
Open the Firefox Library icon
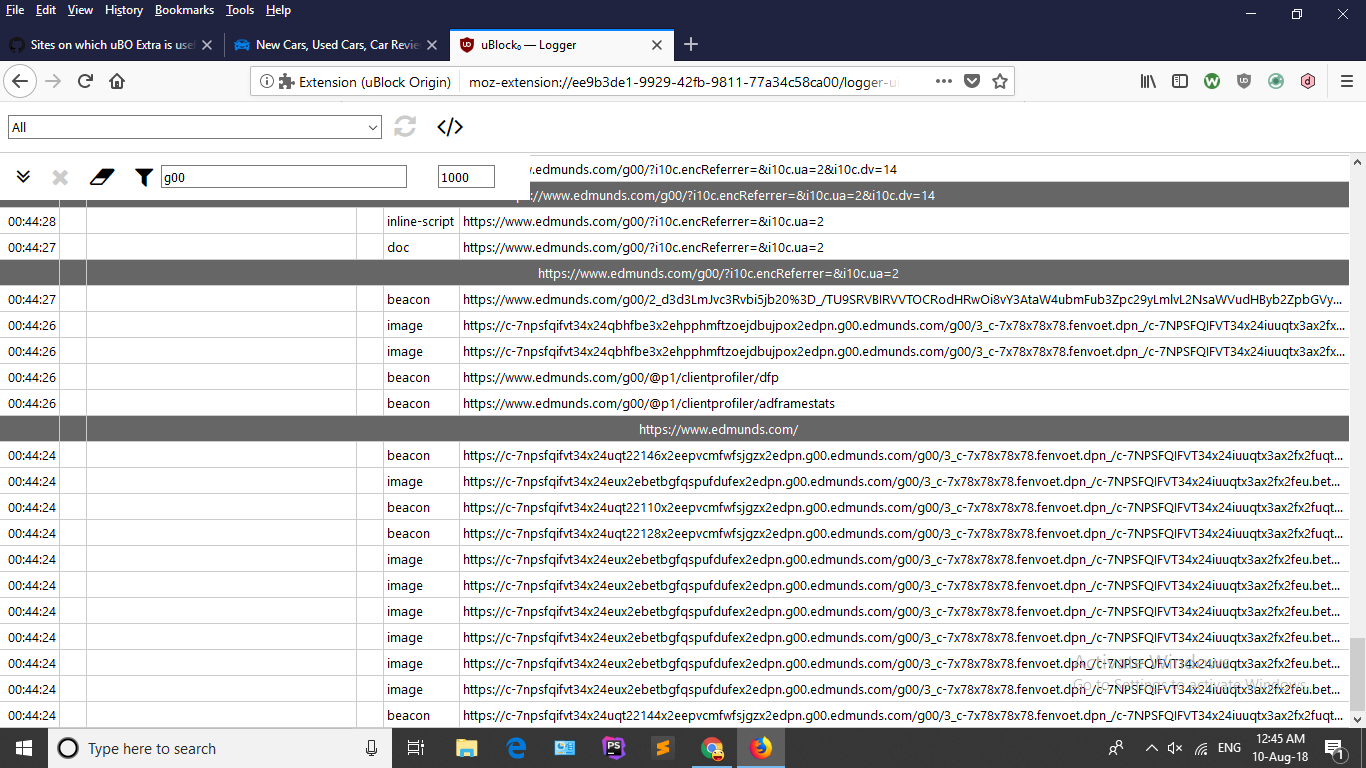click(1148, 81)
